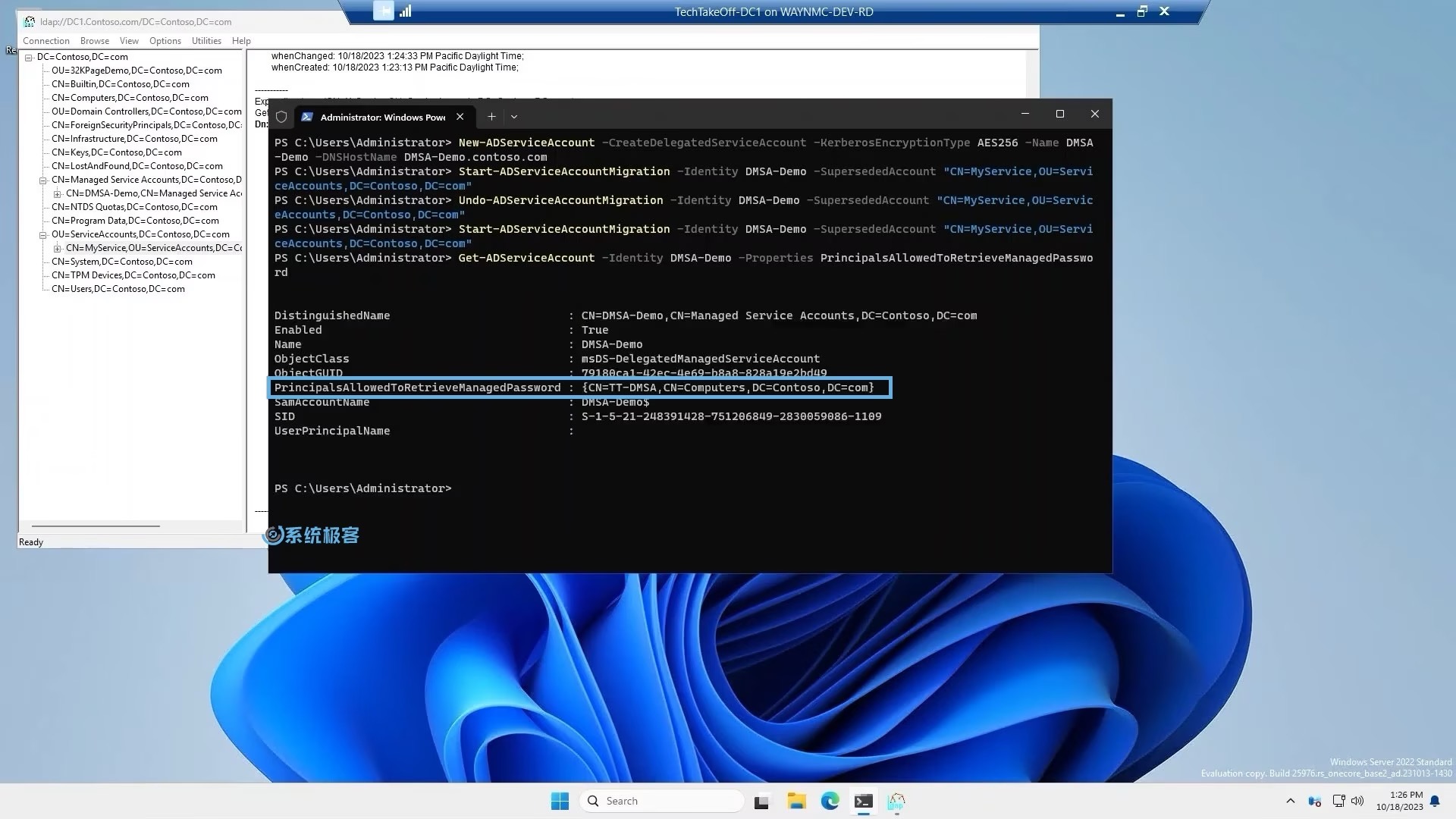Image resolution: width=1456 pixels, height=819 pixels.
Task: Click the volume speaker tray icon
Action: [1357, 801]
